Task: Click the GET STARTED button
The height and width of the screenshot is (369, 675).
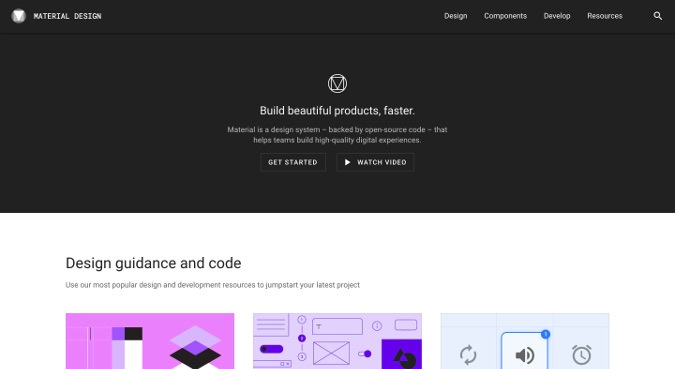Action: click(293, 162)
